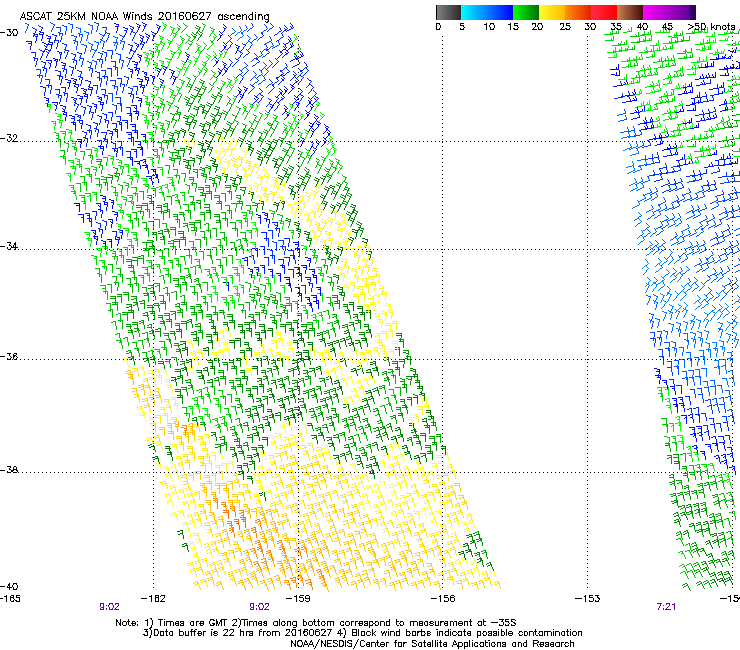The image size is (740, 650).
Task: Click the -30 latitude axis label
Action: [9, 33]
